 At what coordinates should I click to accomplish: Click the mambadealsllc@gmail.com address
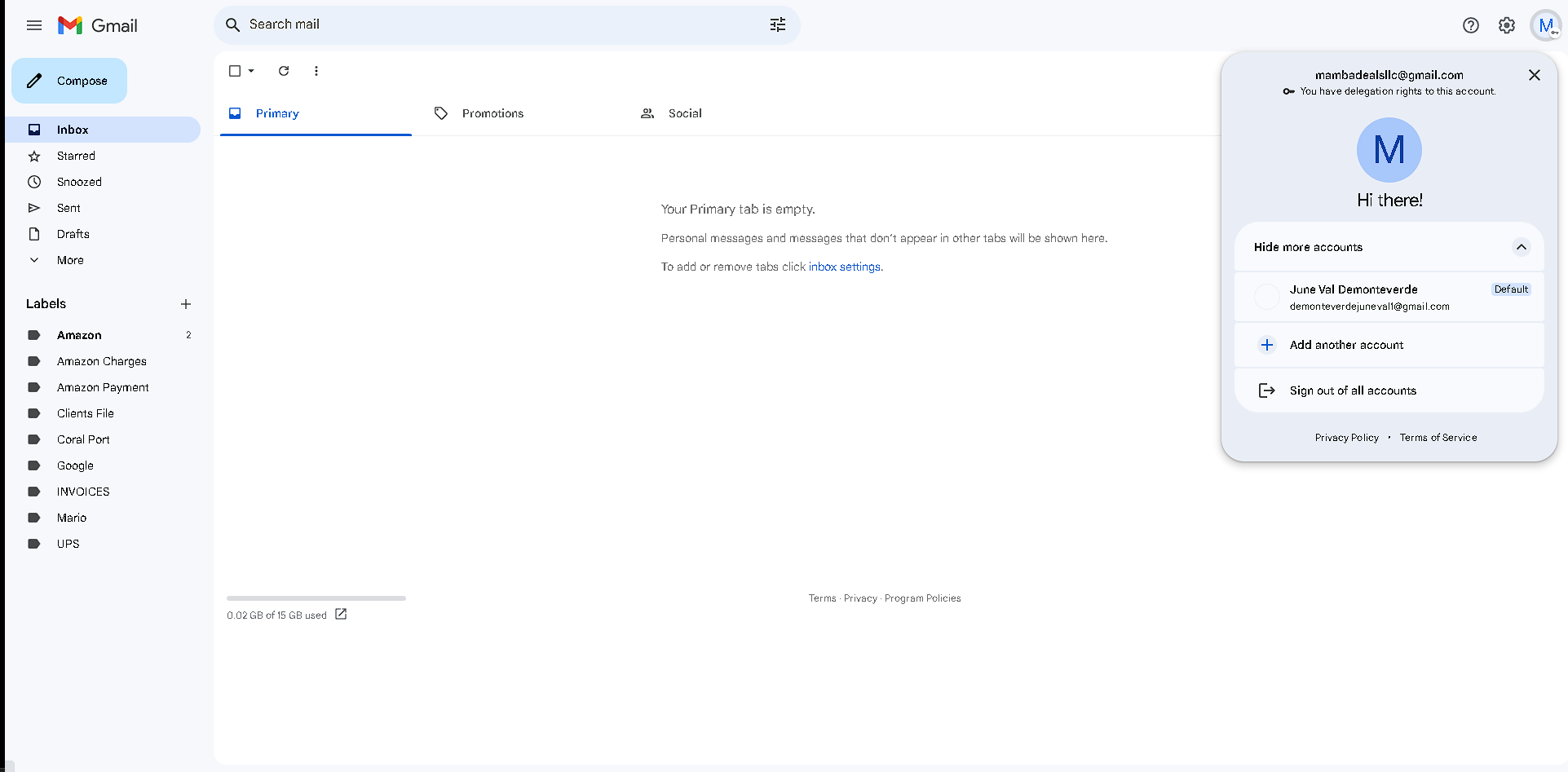1389,75
